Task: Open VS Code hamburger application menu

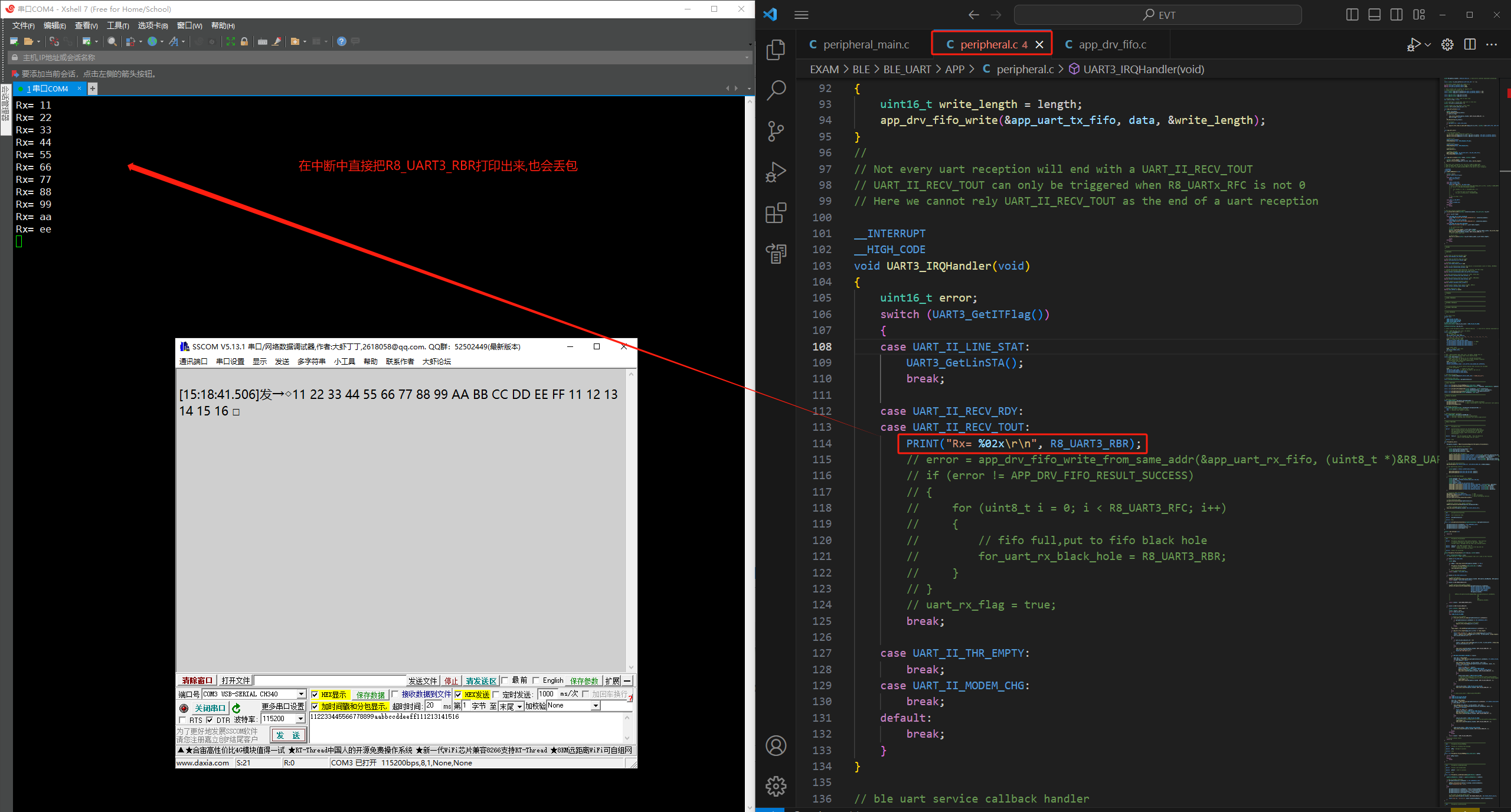Action: pos(801,15)
